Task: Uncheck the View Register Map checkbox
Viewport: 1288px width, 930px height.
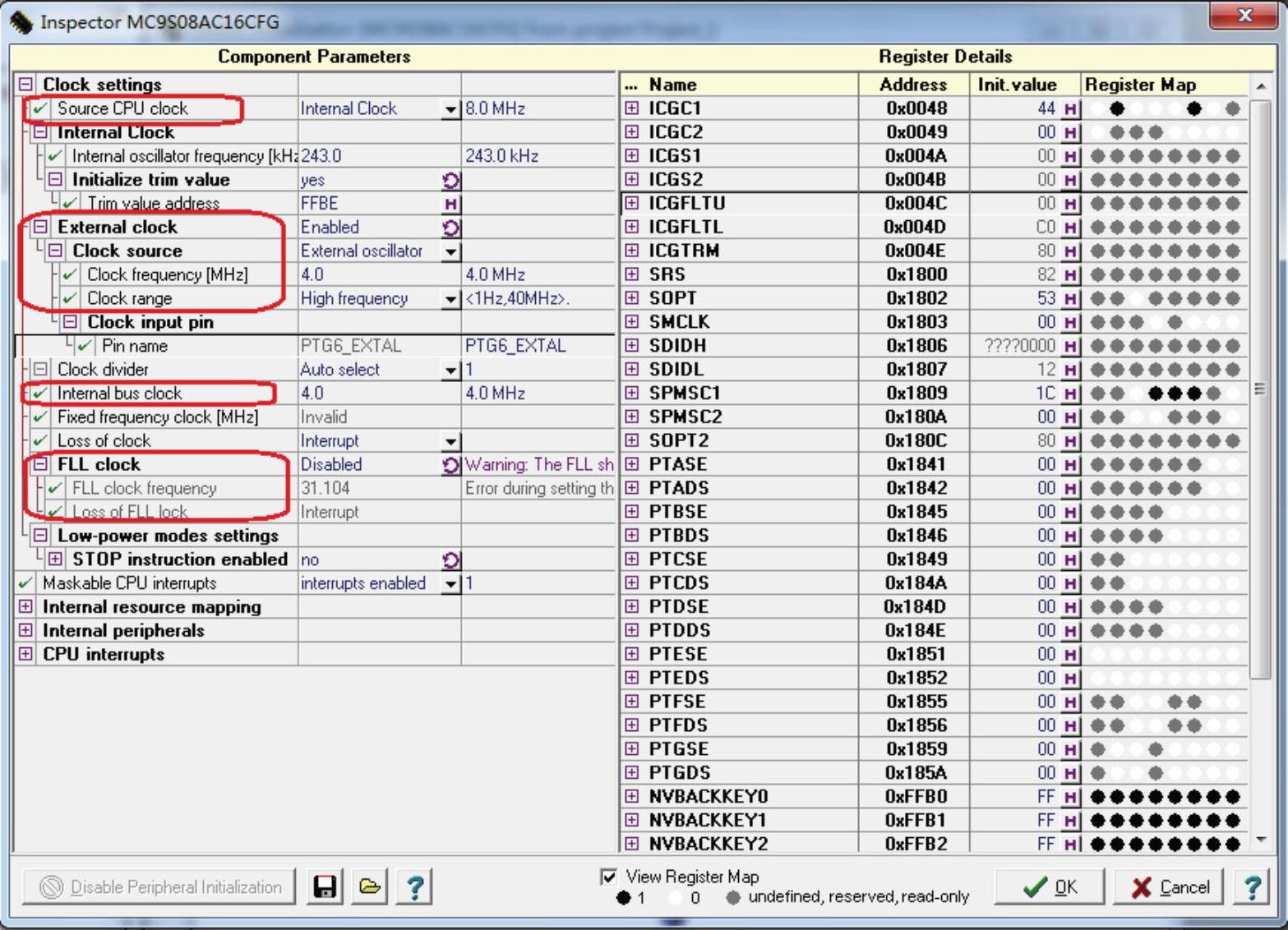Action: [608, 877]
